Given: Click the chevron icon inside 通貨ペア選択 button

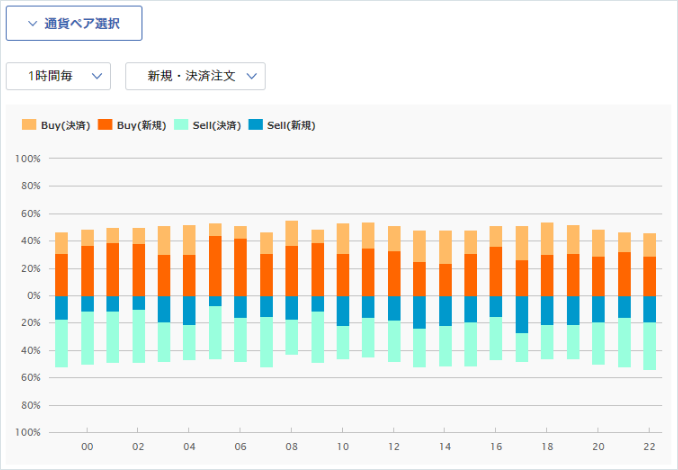Looking at the screenshot, I should (x=32, y=24).
